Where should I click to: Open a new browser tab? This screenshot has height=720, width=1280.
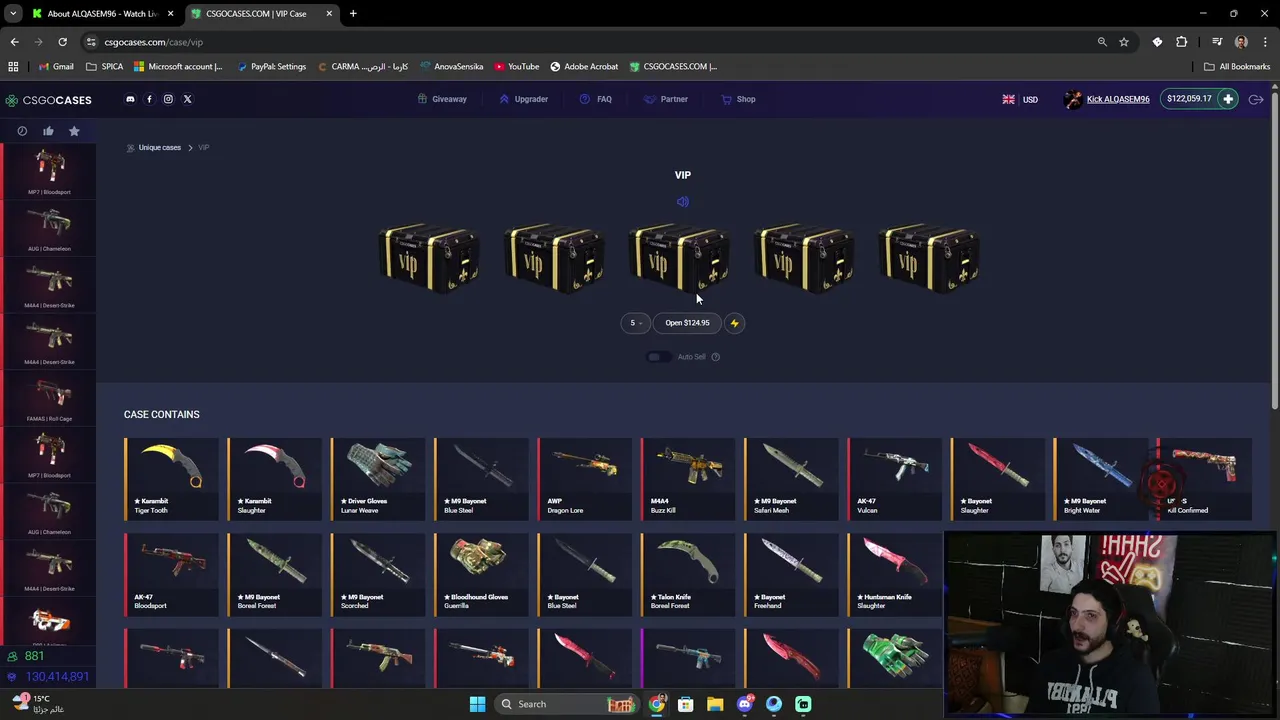pos(353,14)
